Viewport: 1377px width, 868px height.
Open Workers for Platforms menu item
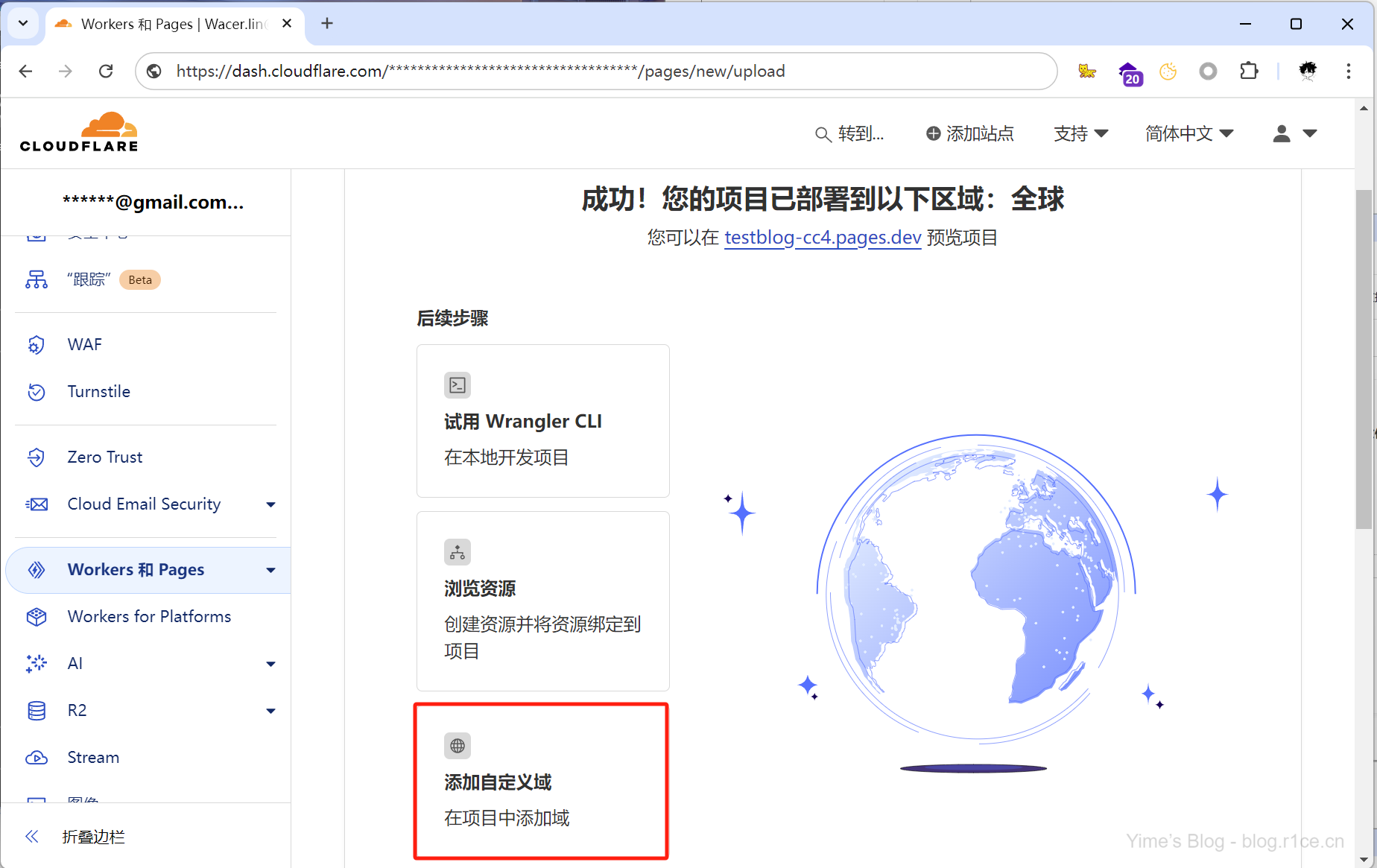tap(149, 617)
